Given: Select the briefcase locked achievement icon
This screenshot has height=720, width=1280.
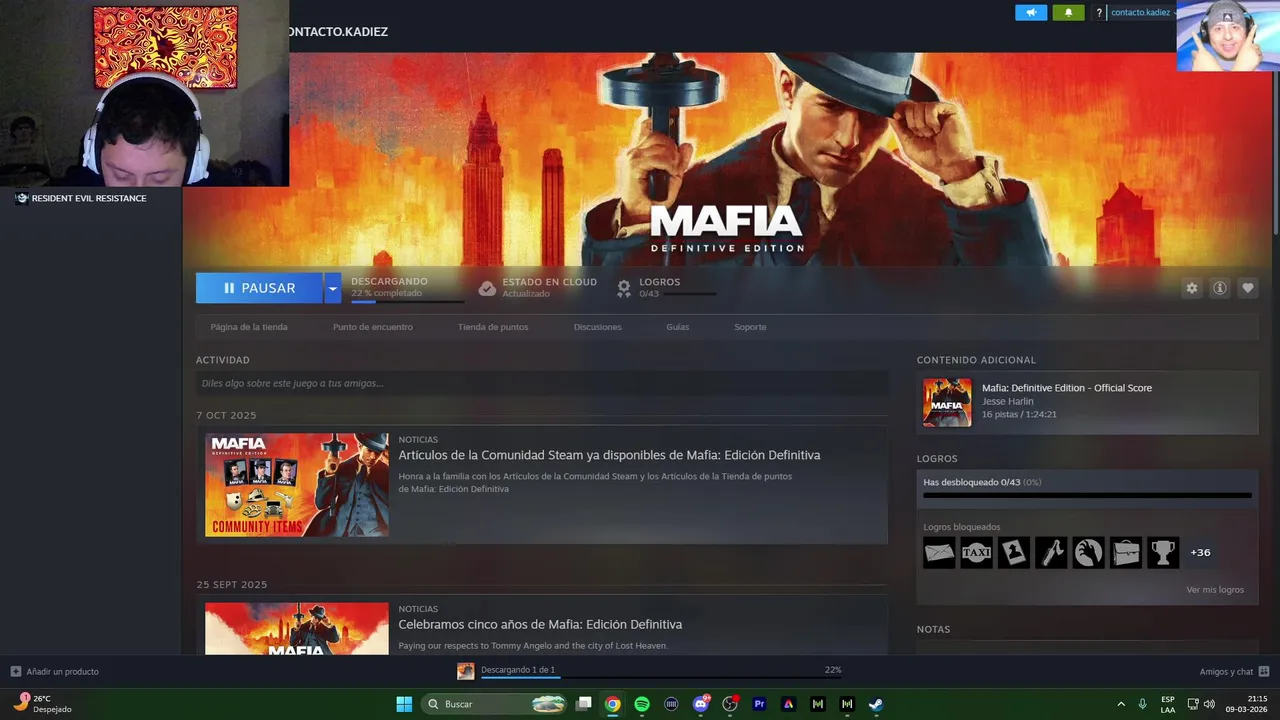Looking at the screenshot, I should coord(1125,552).
